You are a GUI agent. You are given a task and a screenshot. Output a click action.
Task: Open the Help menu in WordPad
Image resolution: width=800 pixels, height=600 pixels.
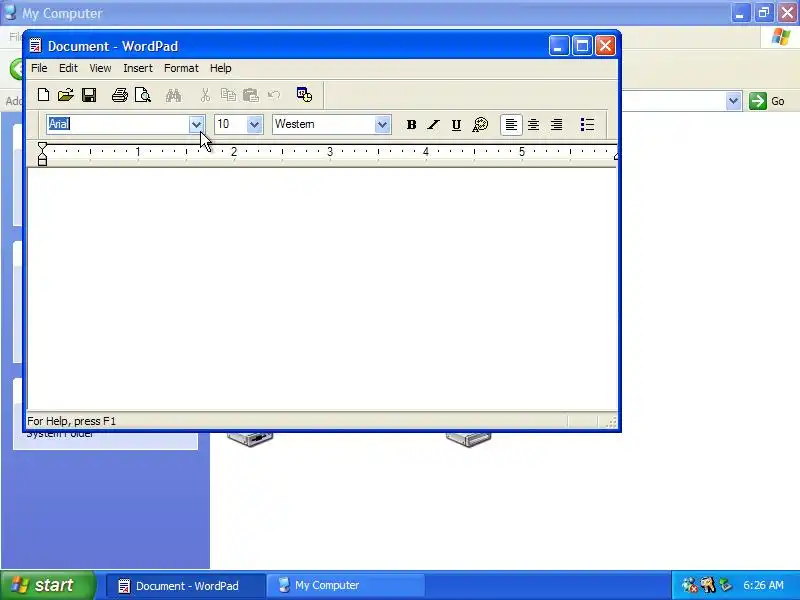coord(220,68)
